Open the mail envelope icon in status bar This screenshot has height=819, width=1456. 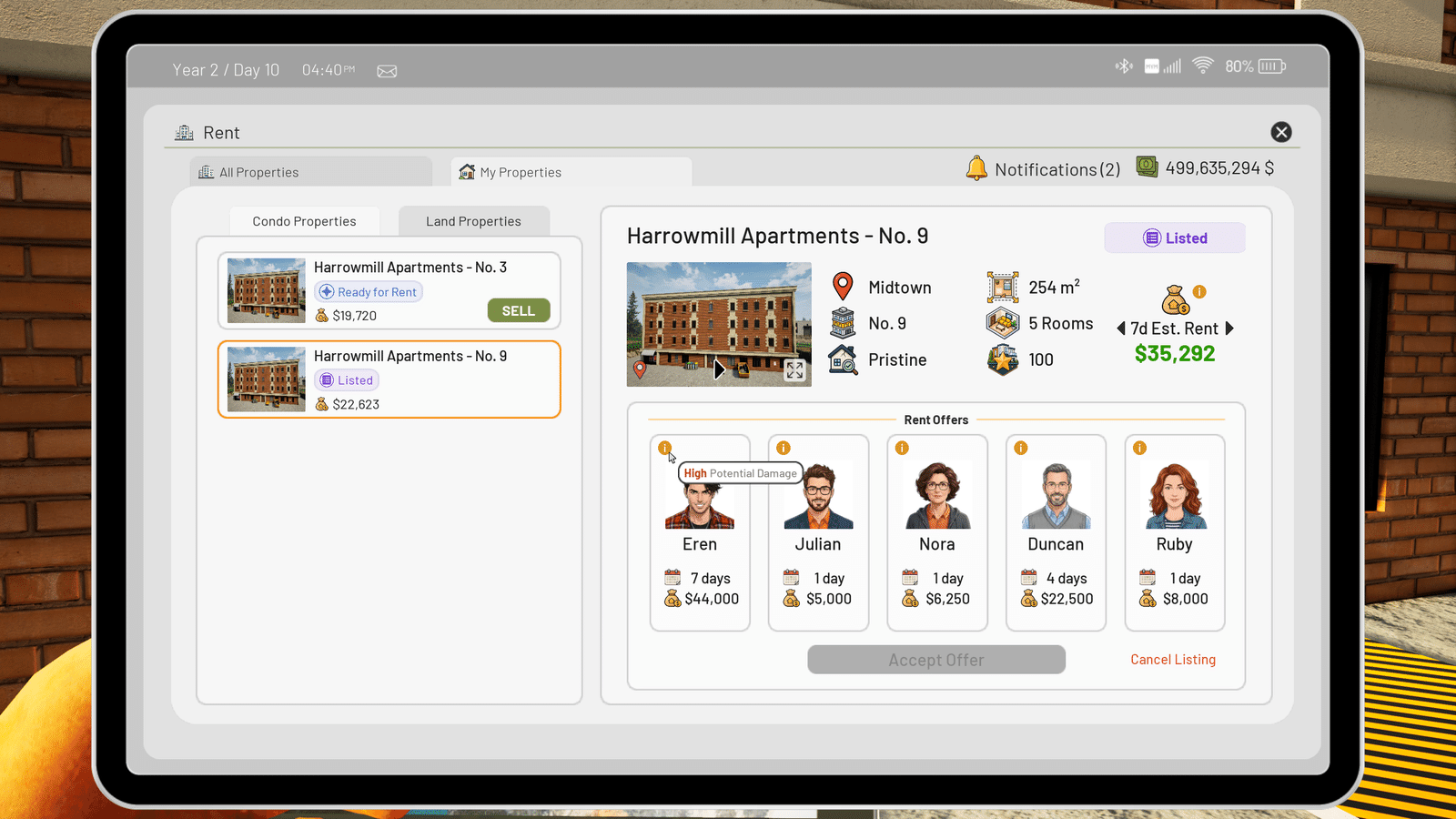[x=387, y=71]
